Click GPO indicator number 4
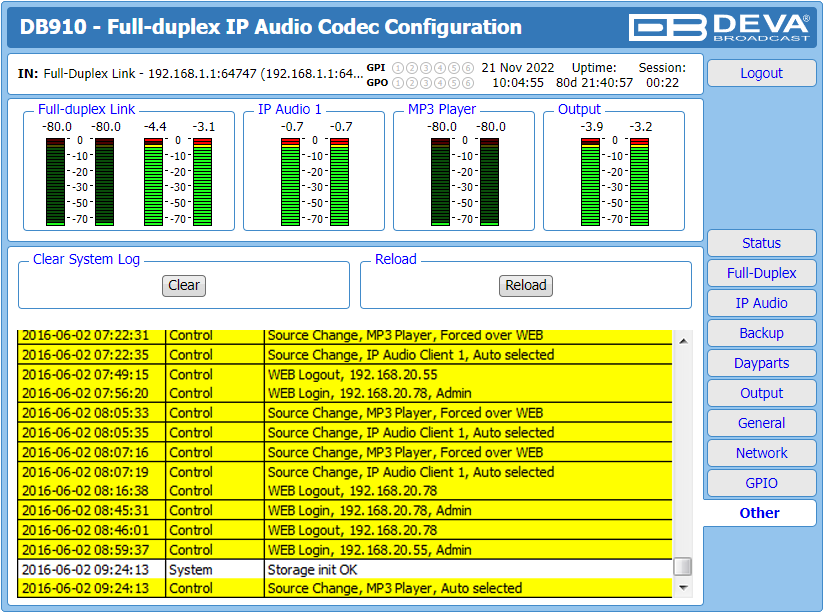Screen dimensions: 824x613 (440, 83)
